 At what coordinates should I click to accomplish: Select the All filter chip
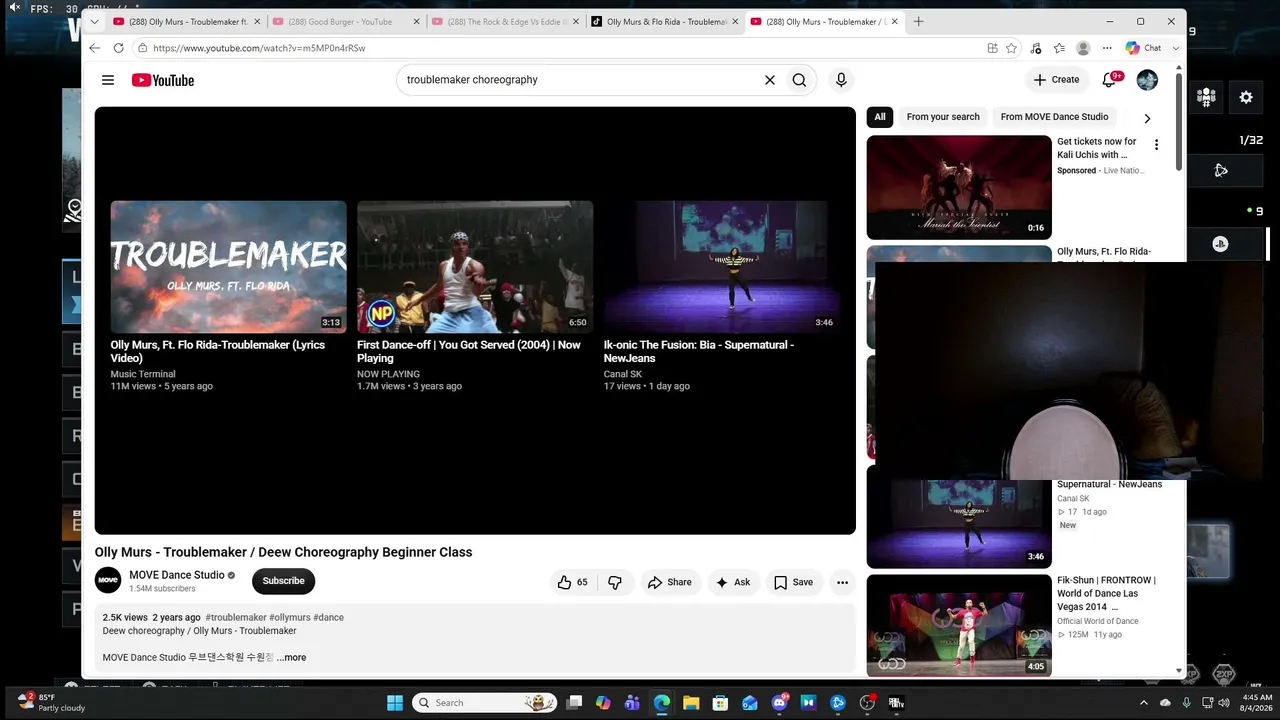[880, 117]
